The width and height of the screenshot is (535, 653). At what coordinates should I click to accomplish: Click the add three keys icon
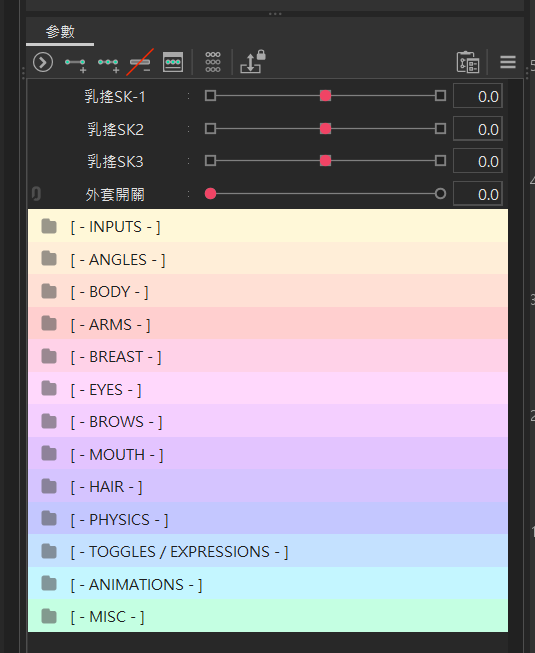(x=109, y=64)
